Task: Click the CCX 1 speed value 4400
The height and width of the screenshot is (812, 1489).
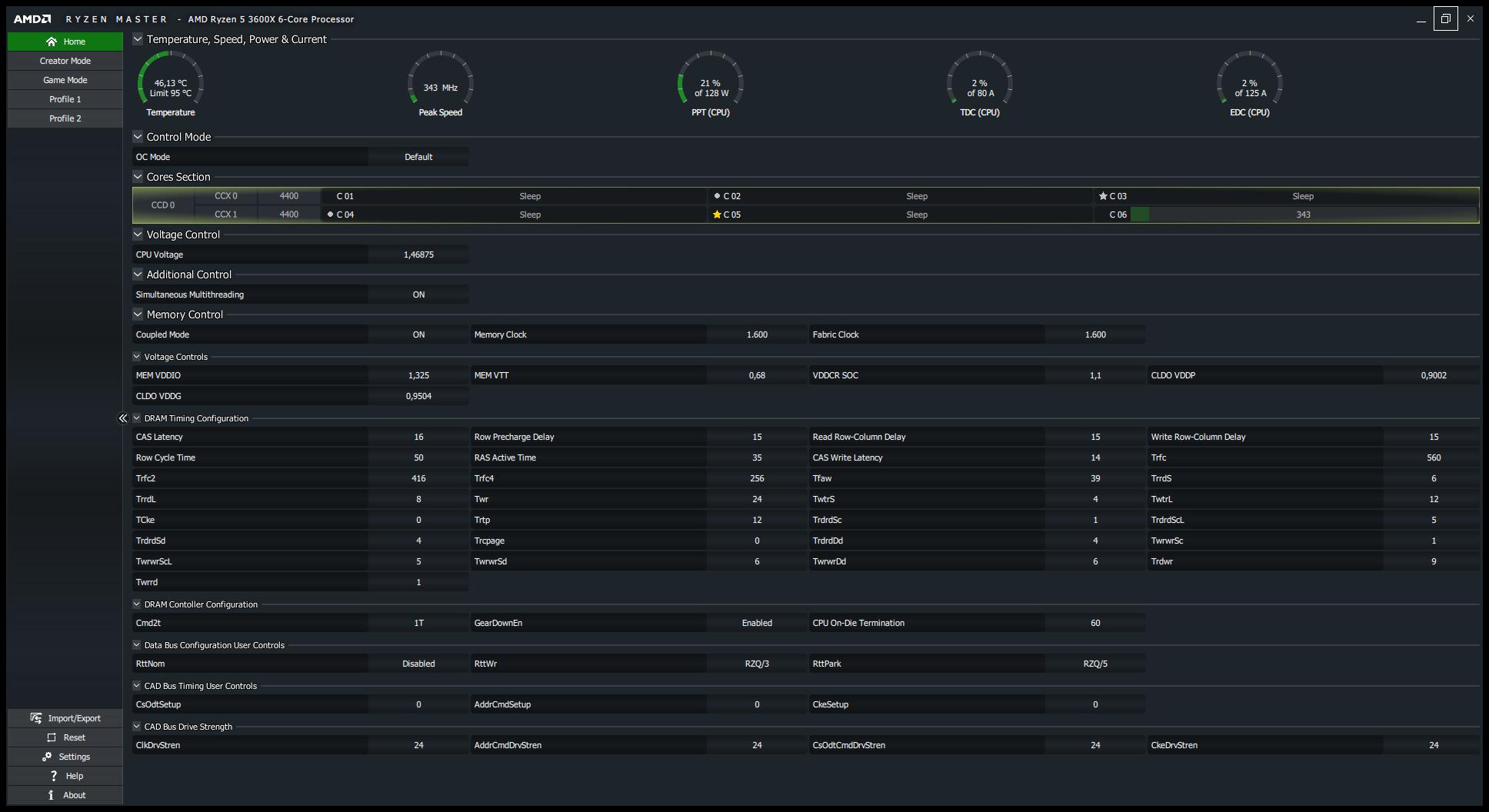Action: click(x=289, y=215)
